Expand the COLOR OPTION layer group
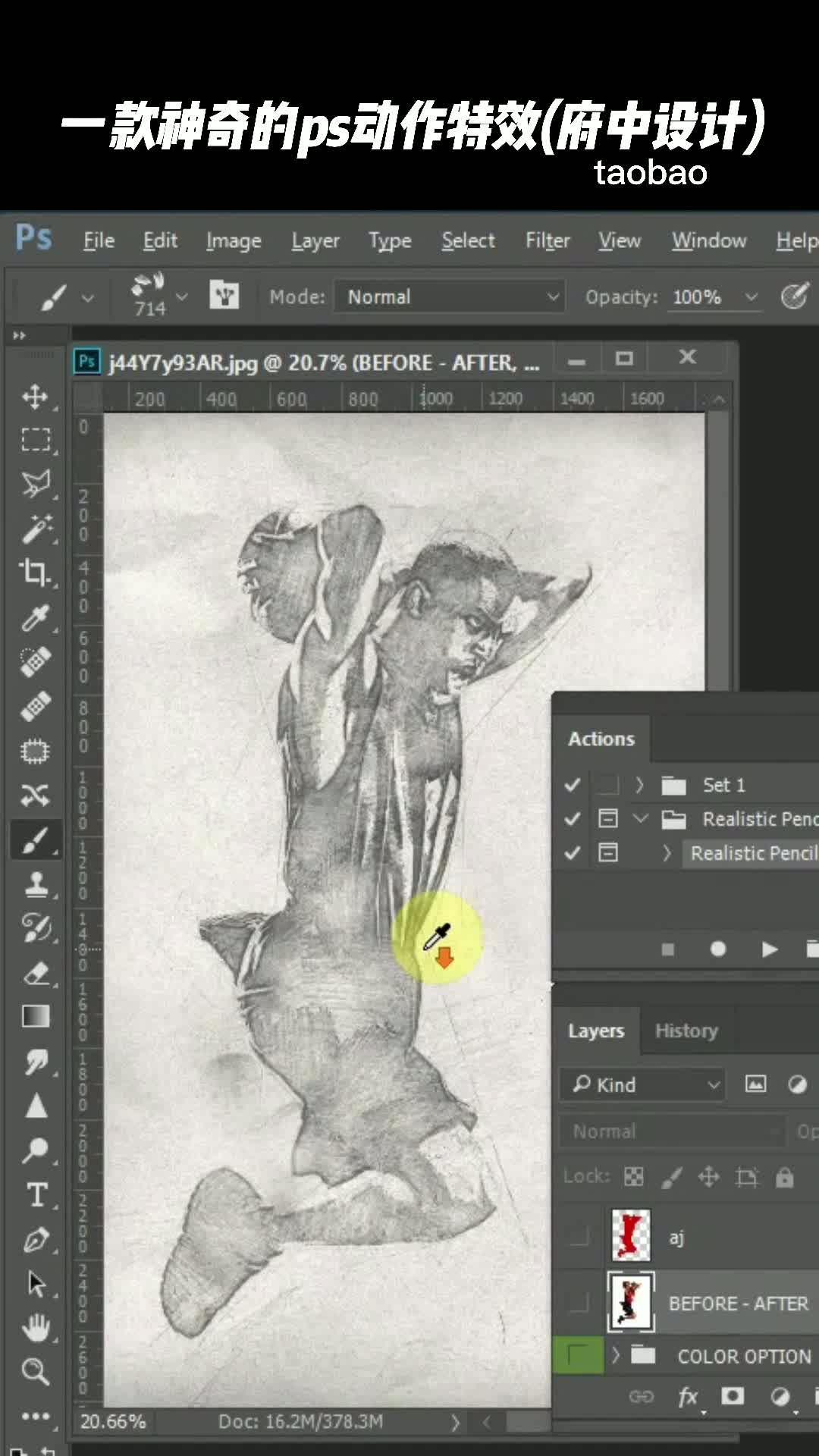The height and width of the screenshot is (1456, 819). click(616, 1354)
